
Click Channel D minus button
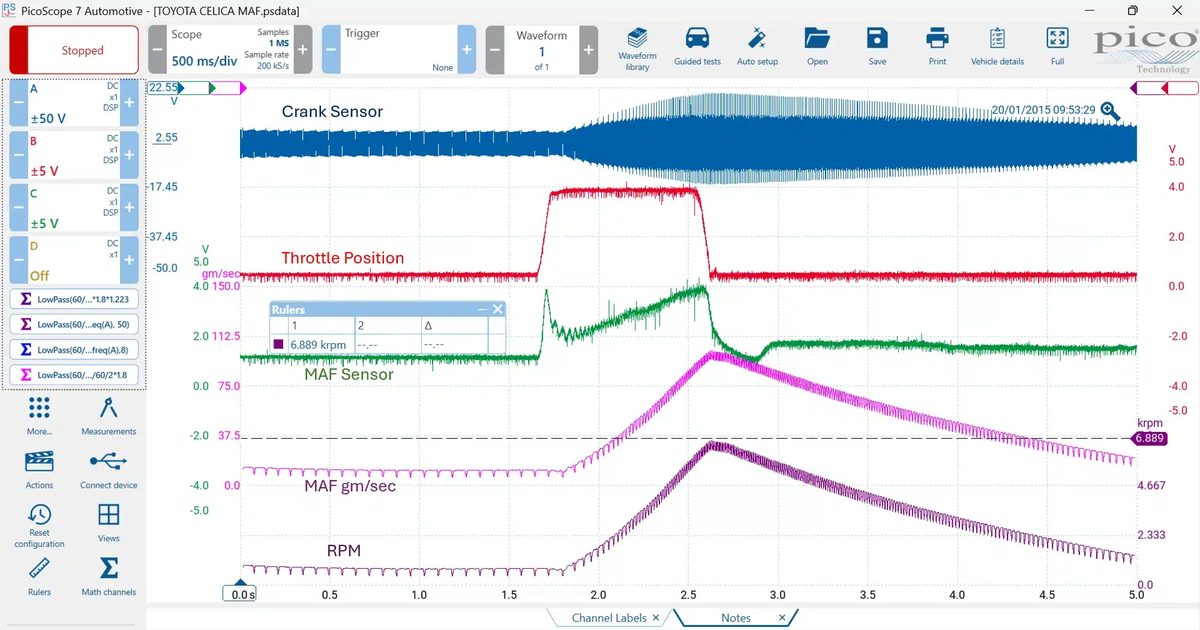pyautogui.click(x=19, y=260)
